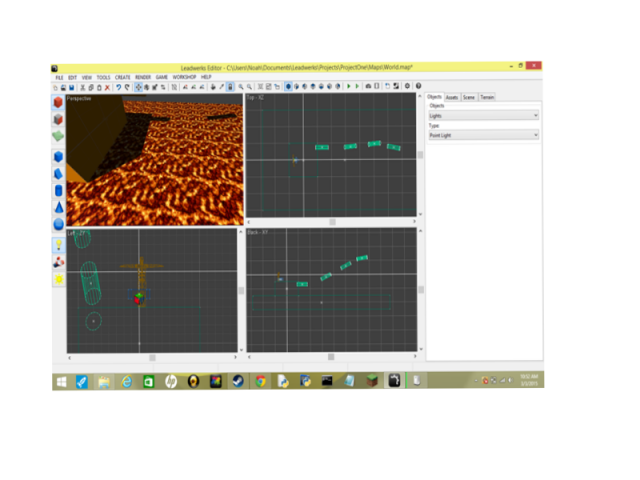This screenshot has height=480, width=640.
Task: Open Steam from the Windows taskbar
Action: click(x=237, y=381)
